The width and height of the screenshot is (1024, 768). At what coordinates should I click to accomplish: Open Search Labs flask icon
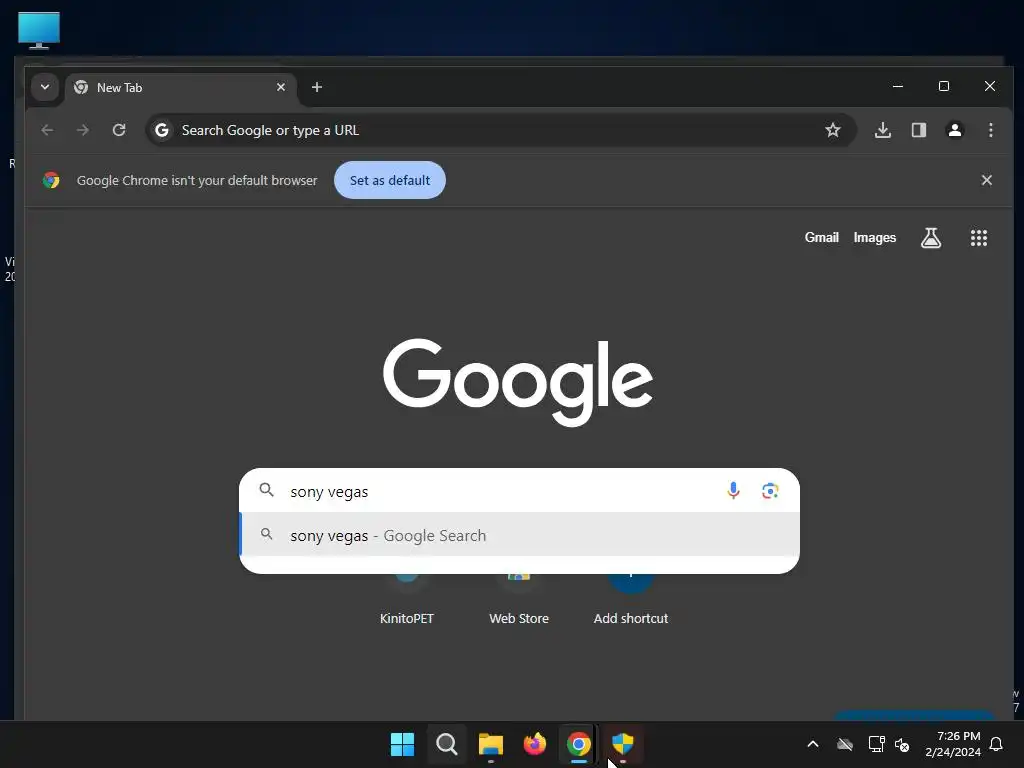coord(931,238)
